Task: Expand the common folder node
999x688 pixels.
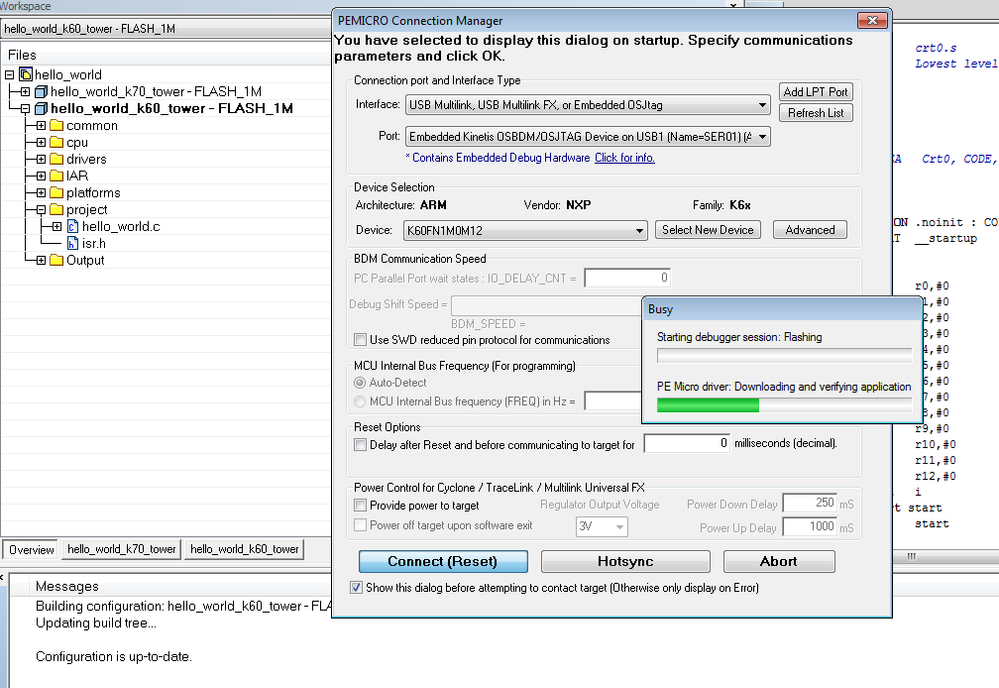Action: point(41,125)
